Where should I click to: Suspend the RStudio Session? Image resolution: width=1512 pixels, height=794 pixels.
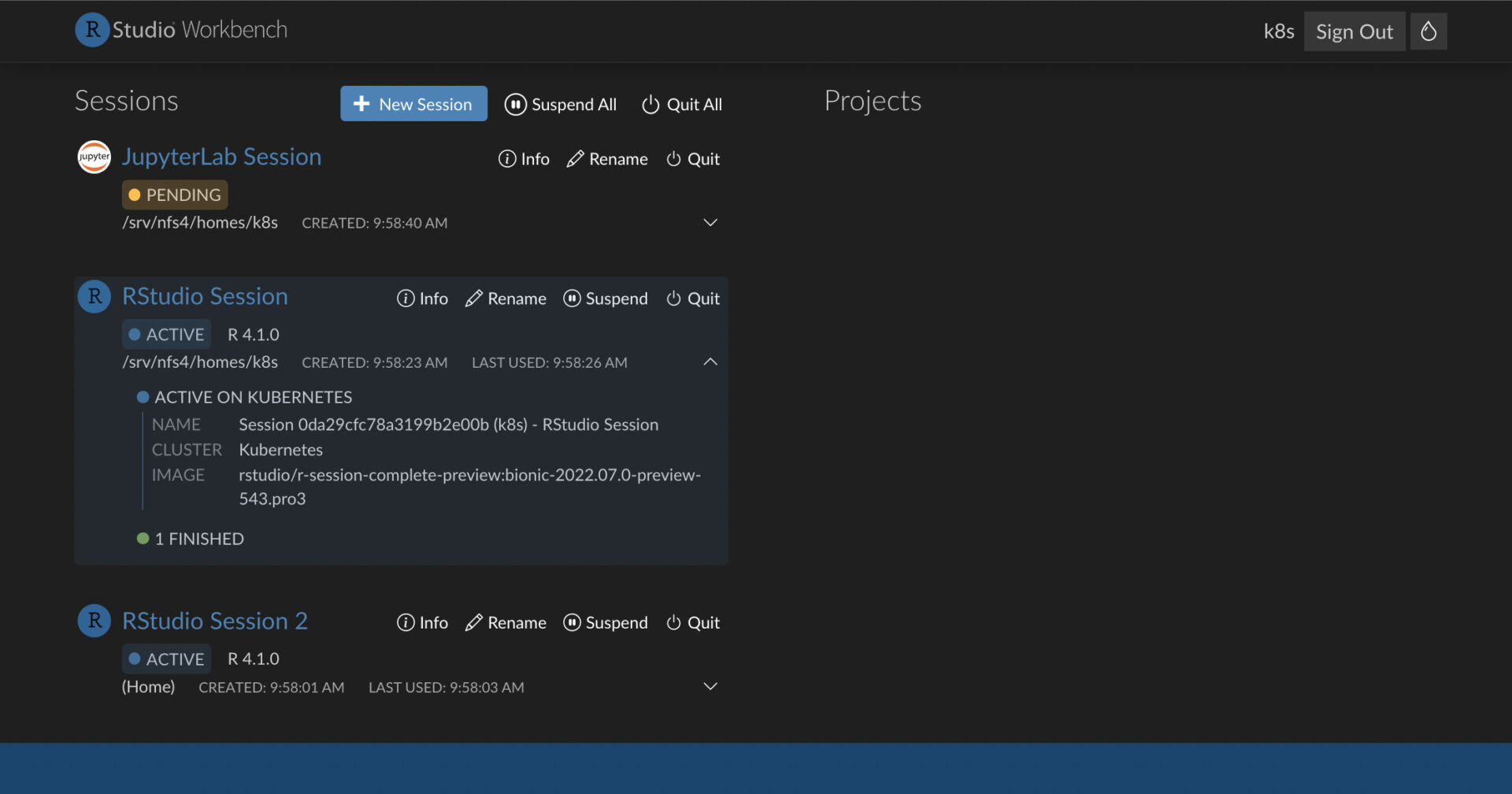click(x=606, y=299)
